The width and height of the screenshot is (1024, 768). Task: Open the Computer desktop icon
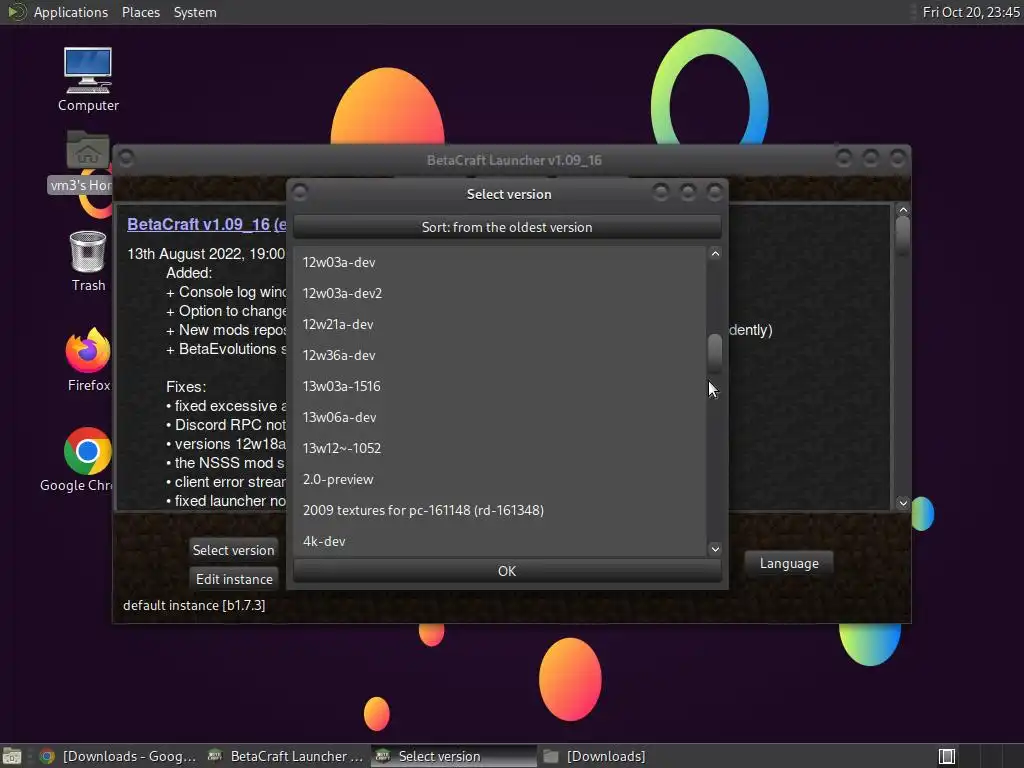coord(88,78)
